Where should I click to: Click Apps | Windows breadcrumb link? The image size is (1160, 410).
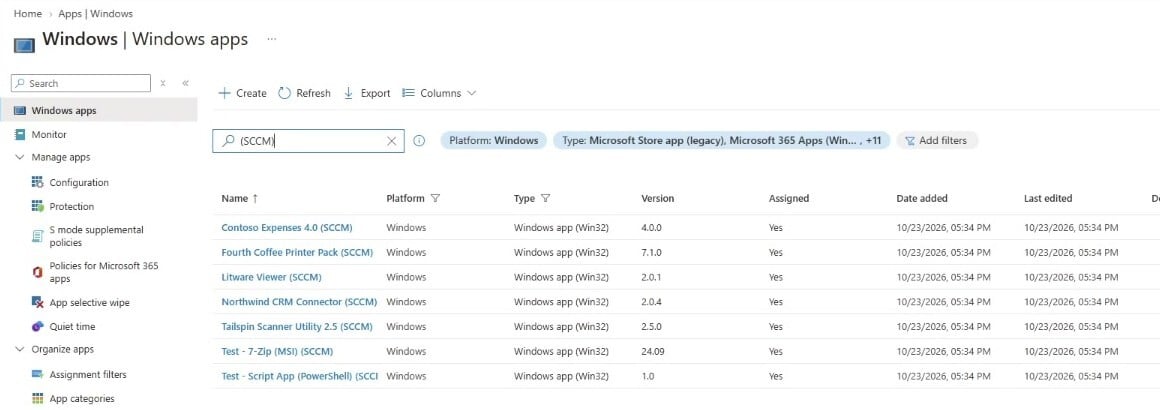coord(95,14)
